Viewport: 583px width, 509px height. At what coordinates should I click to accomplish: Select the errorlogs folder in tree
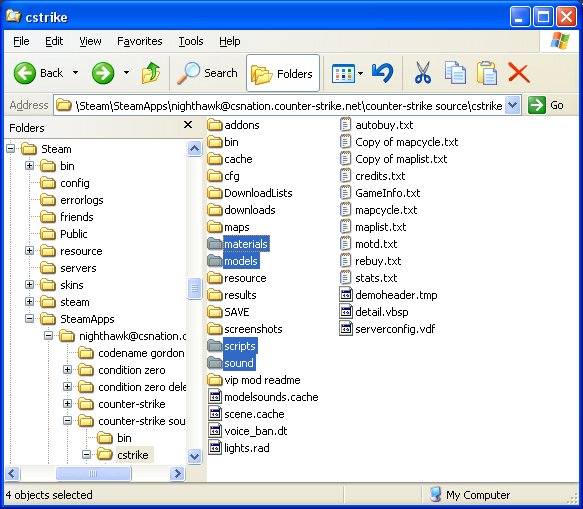coord(71,200)
